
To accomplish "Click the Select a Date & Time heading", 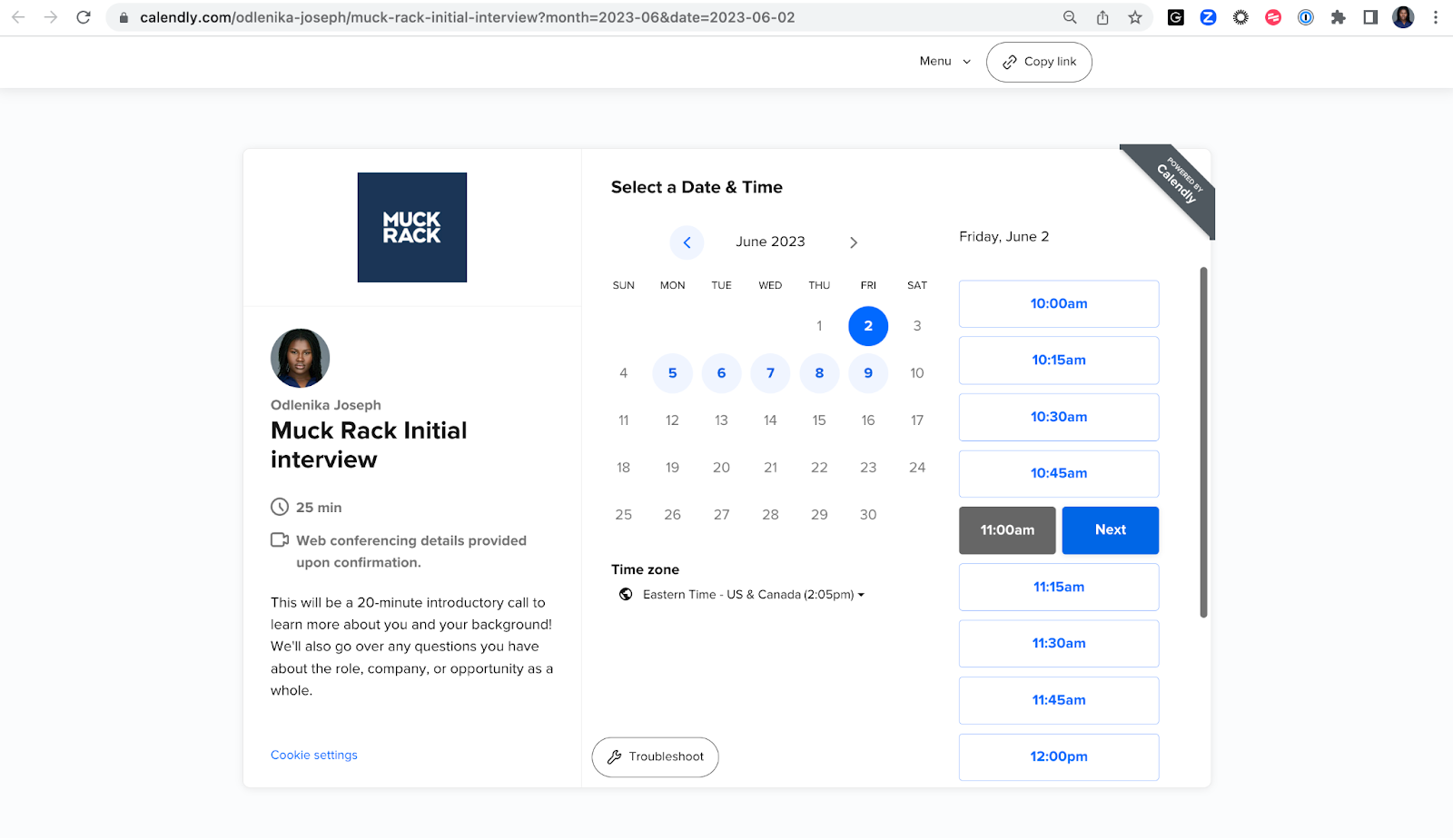I will point(697,187).
